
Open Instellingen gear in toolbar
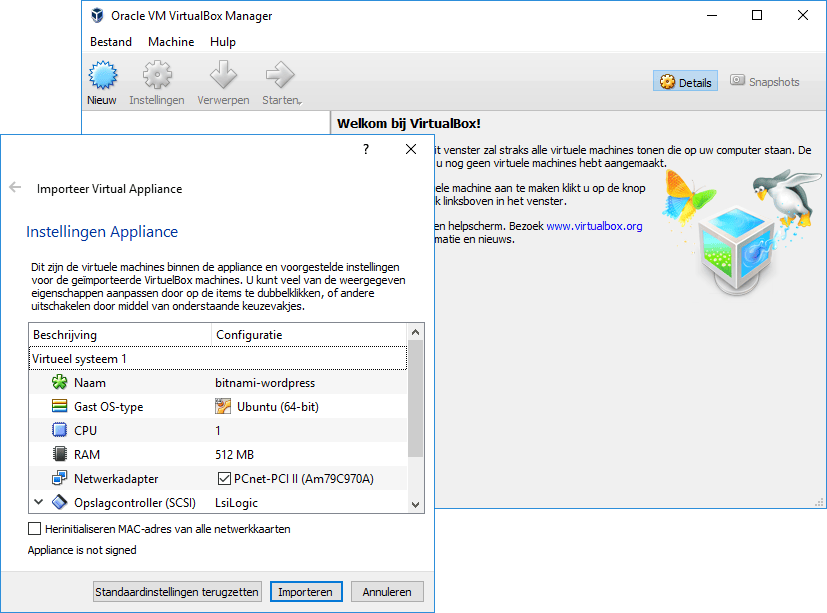pyautogui.click(x=157, y=75)
